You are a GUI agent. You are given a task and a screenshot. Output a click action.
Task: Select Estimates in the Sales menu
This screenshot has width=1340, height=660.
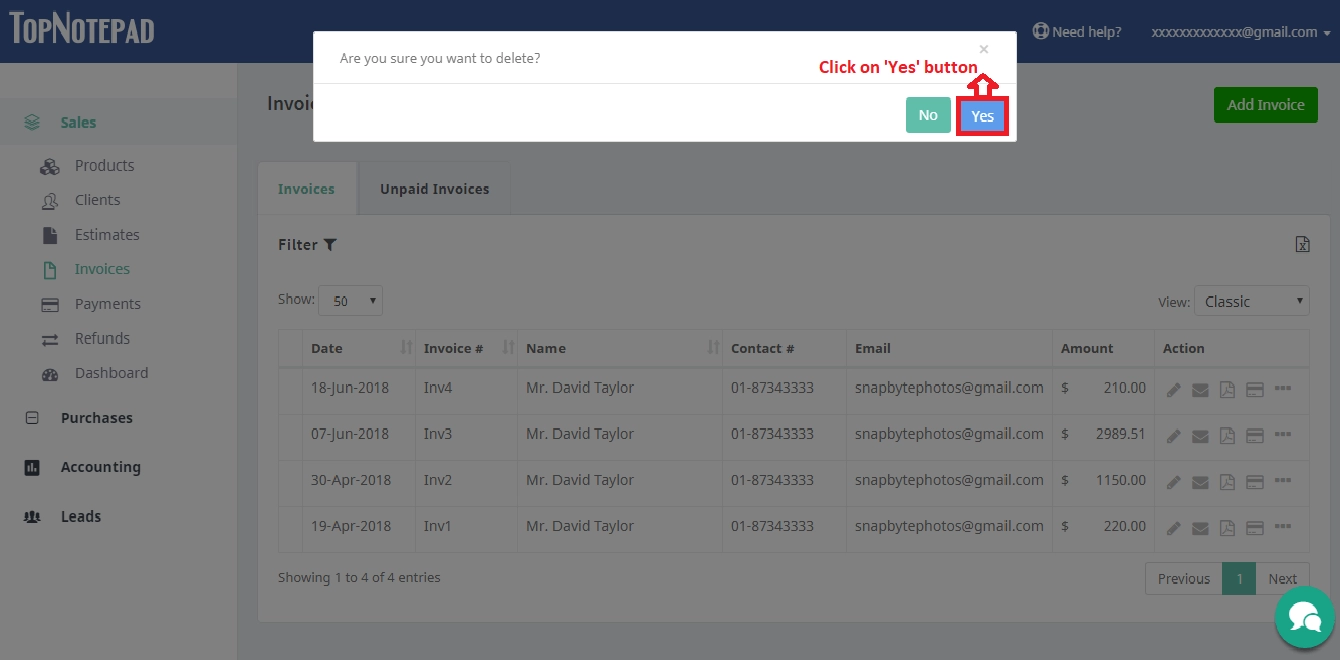(x=107, y=234)
